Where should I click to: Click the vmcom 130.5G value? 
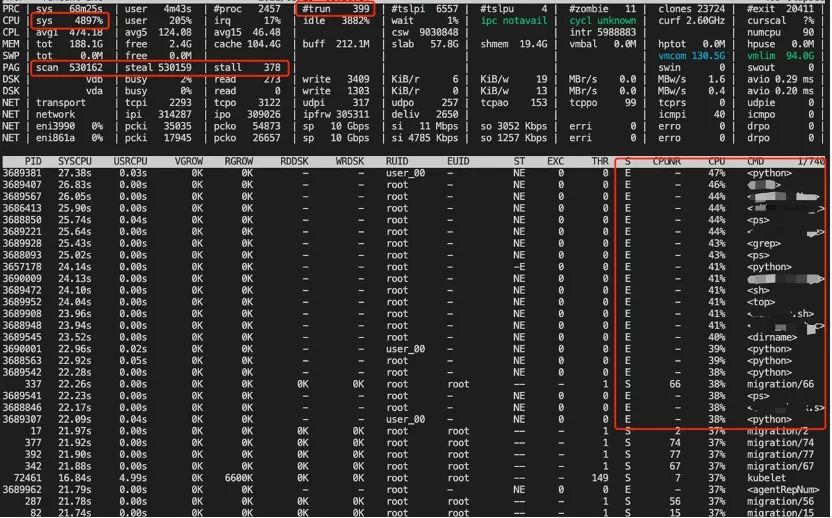point(691,56)
